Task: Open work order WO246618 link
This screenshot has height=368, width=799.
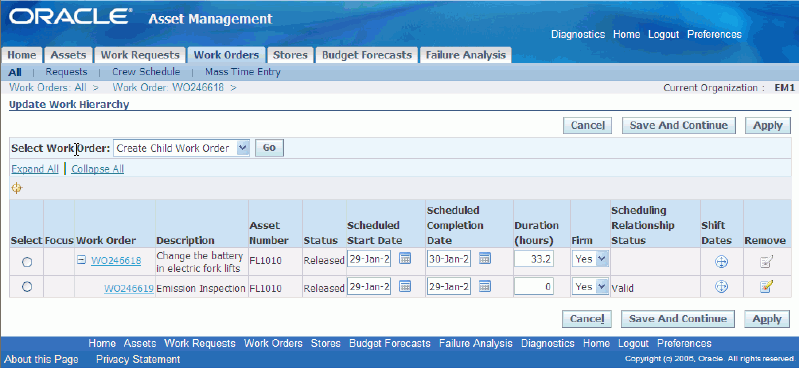Action: coord(116,261)
